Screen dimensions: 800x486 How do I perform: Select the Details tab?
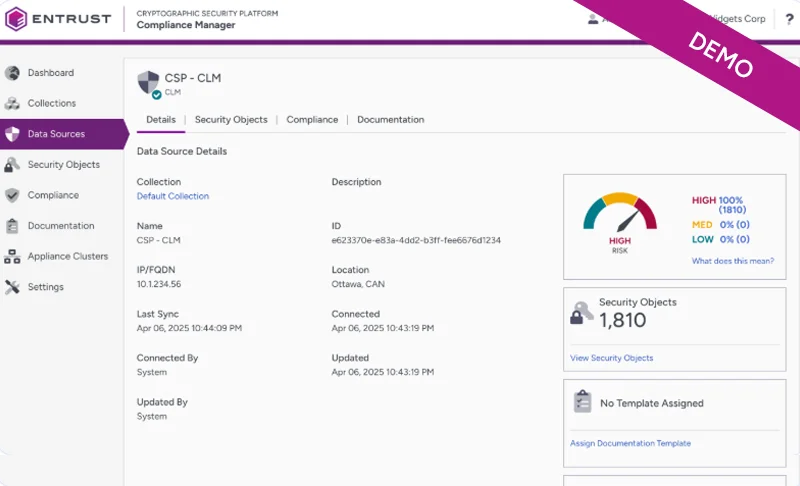tap(161, 120)
